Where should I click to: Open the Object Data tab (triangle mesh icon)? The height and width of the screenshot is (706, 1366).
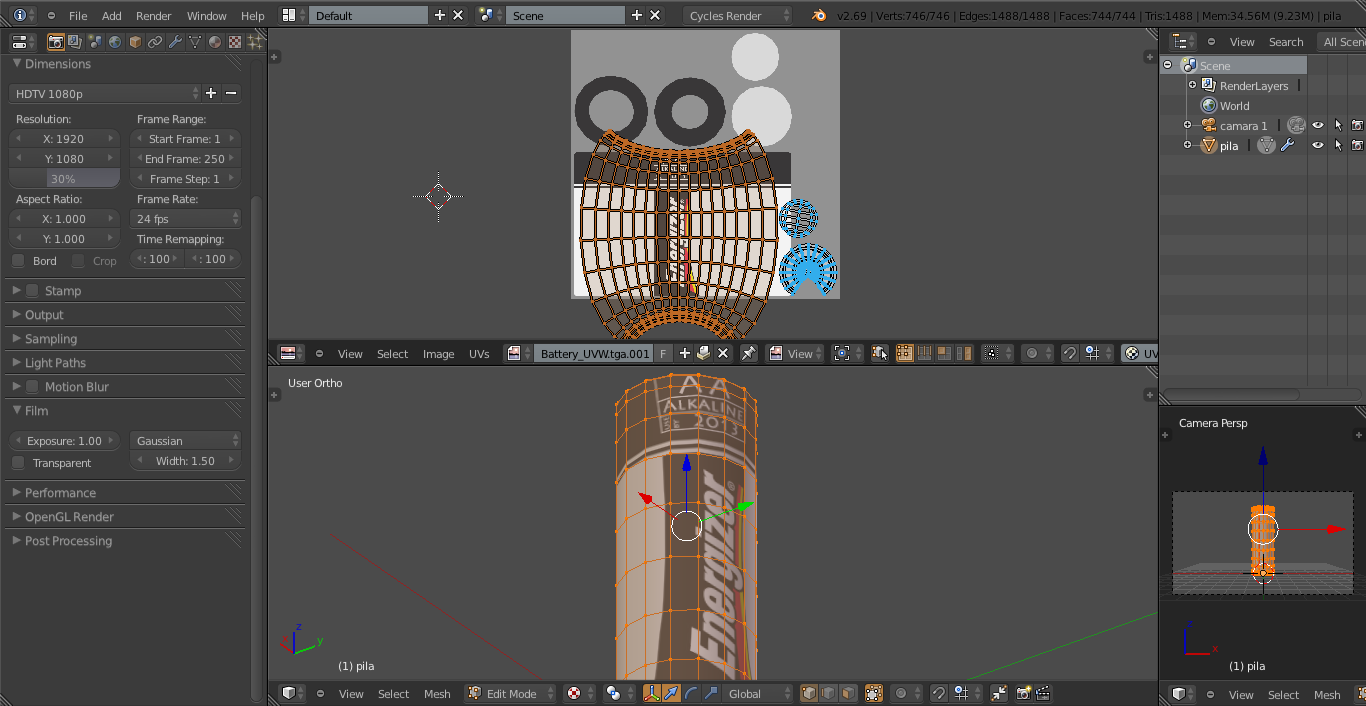tap(195, 42)
